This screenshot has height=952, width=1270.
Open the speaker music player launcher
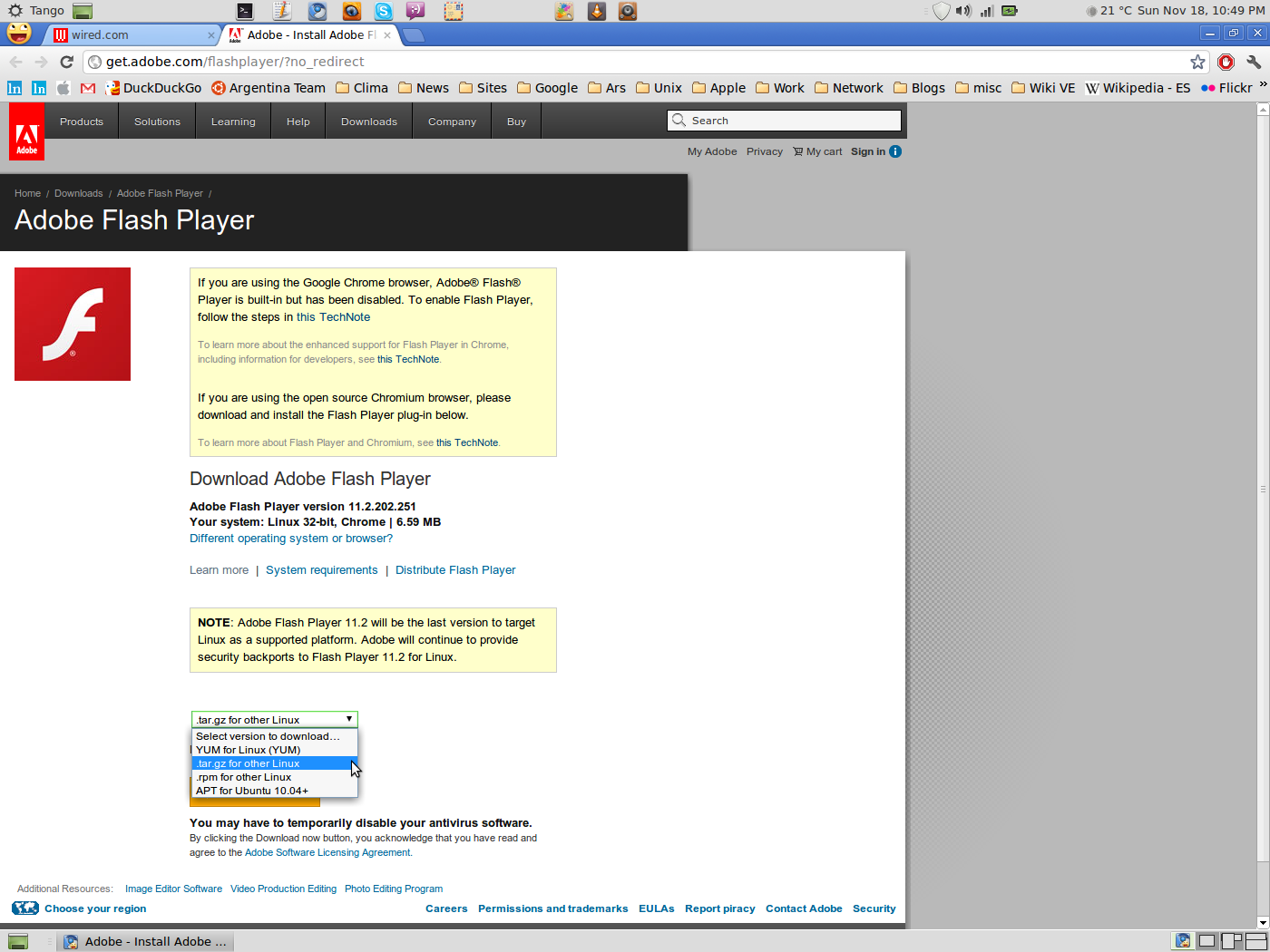[628, 11]
